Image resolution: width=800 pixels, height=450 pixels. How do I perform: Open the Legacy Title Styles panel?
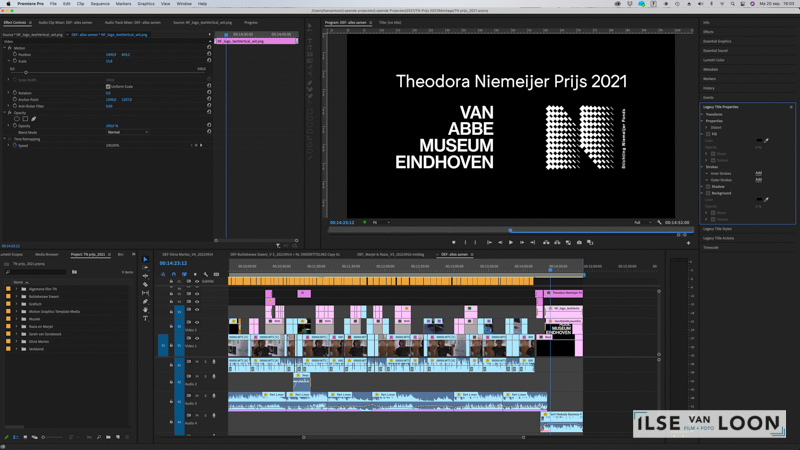point(717,229)
